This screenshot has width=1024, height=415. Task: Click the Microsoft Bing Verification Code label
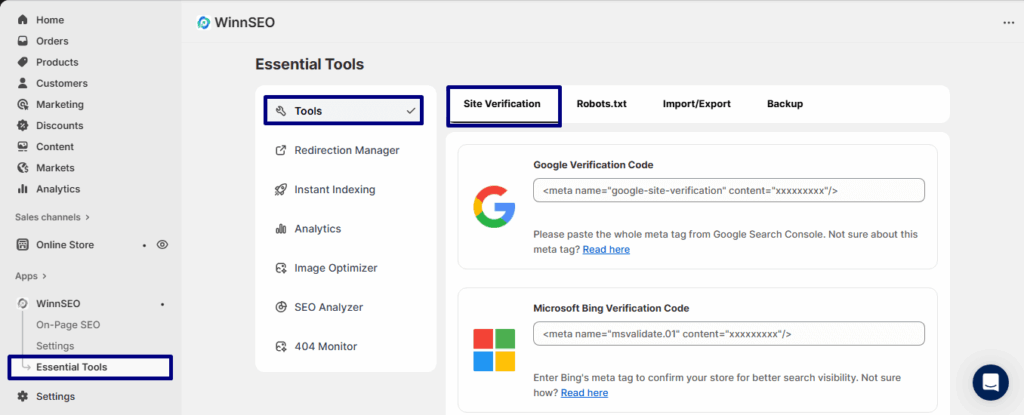coord(611,308)
